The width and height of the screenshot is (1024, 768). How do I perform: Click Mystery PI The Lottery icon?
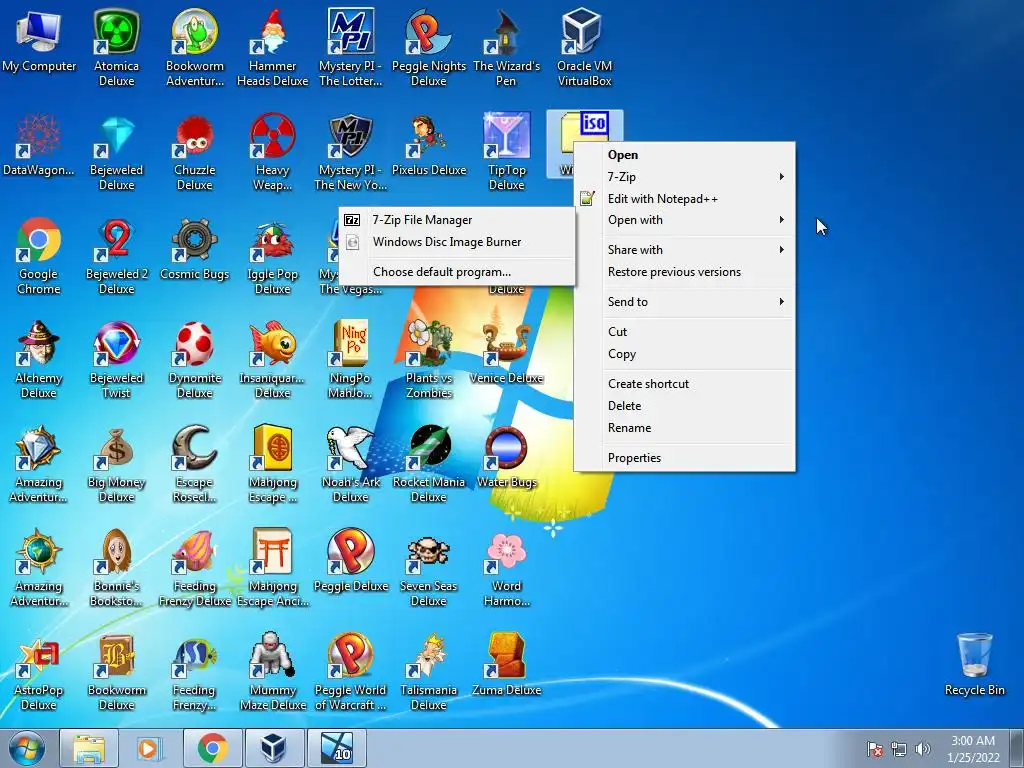tap(351, 47)
